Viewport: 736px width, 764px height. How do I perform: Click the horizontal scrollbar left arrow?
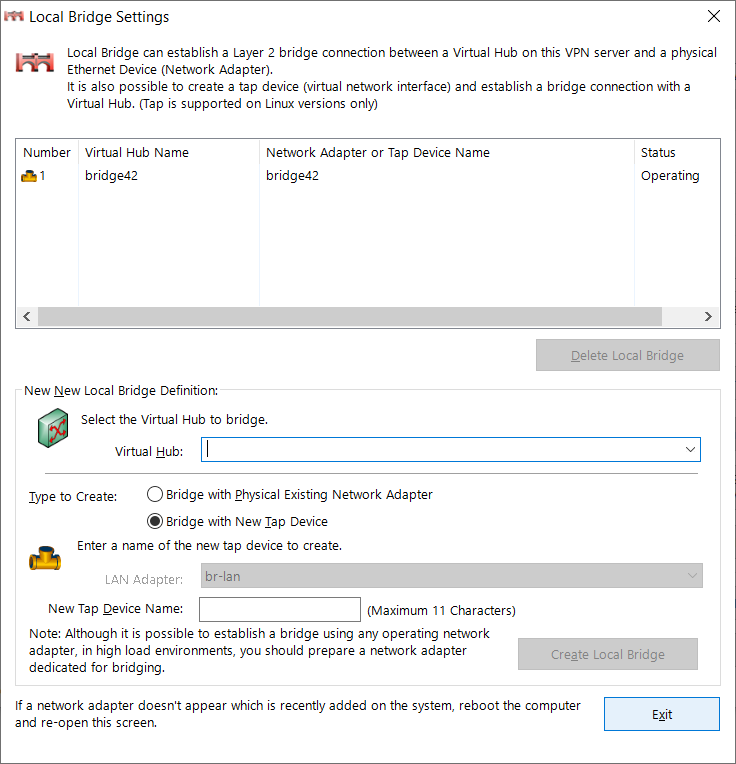click(x=27, y=316)
